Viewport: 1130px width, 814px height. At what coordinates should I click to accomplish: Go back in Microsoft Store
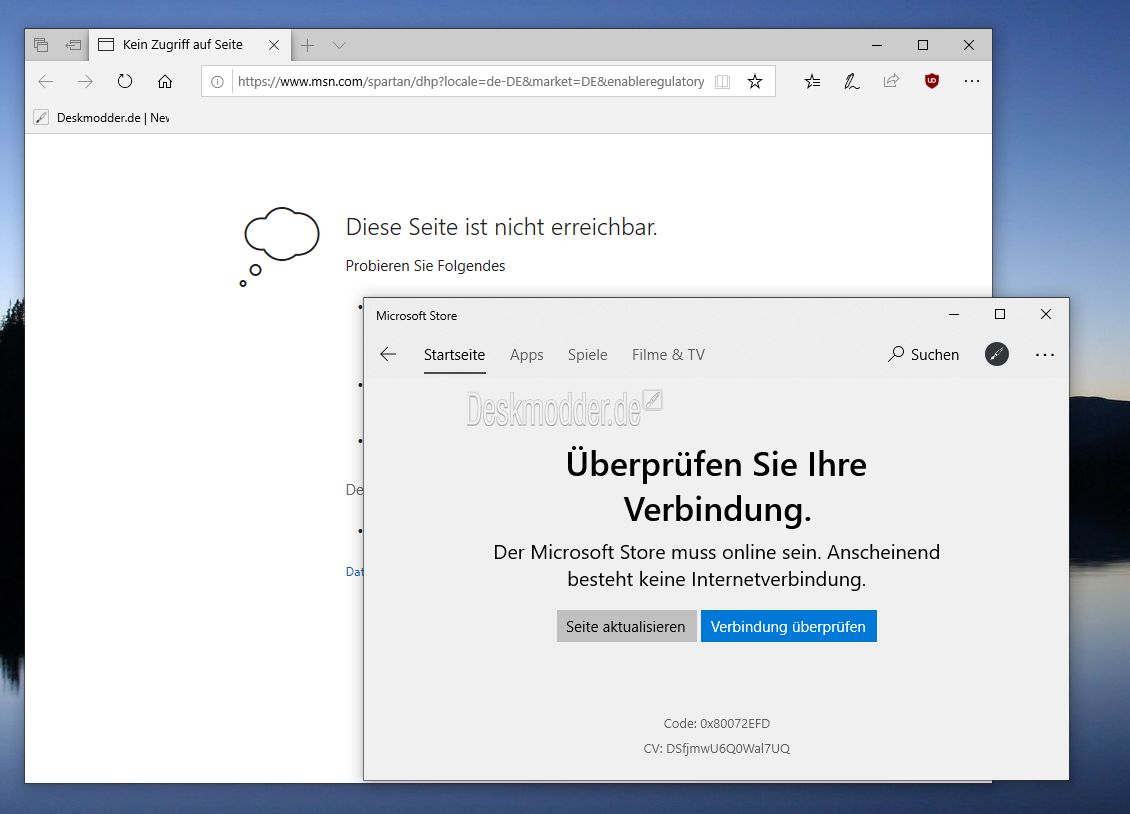click(388, 354)
